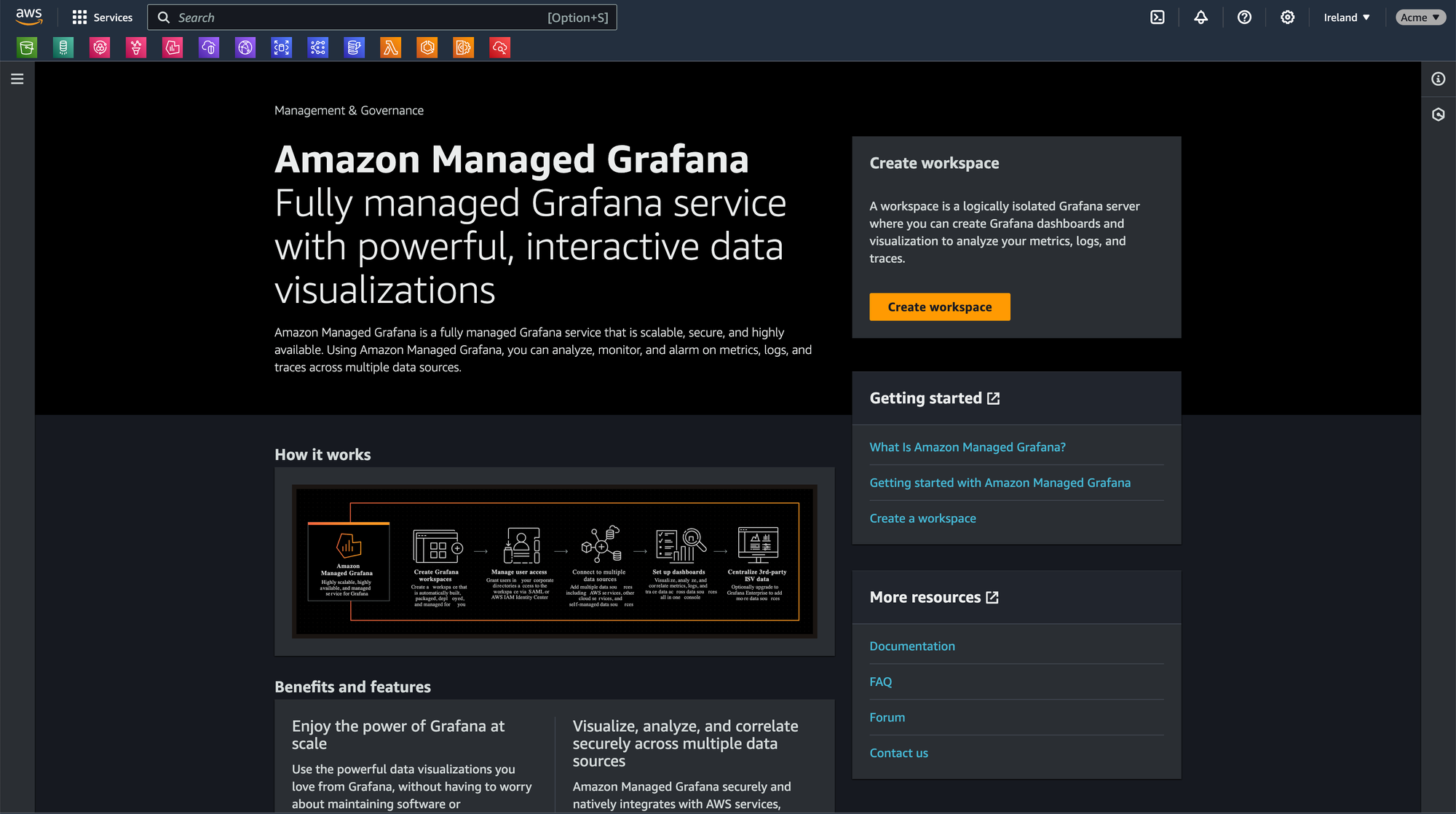Viewport: 1456px width, 814px height.
Task: Open the Documentation link
Action: coord(911,646)
